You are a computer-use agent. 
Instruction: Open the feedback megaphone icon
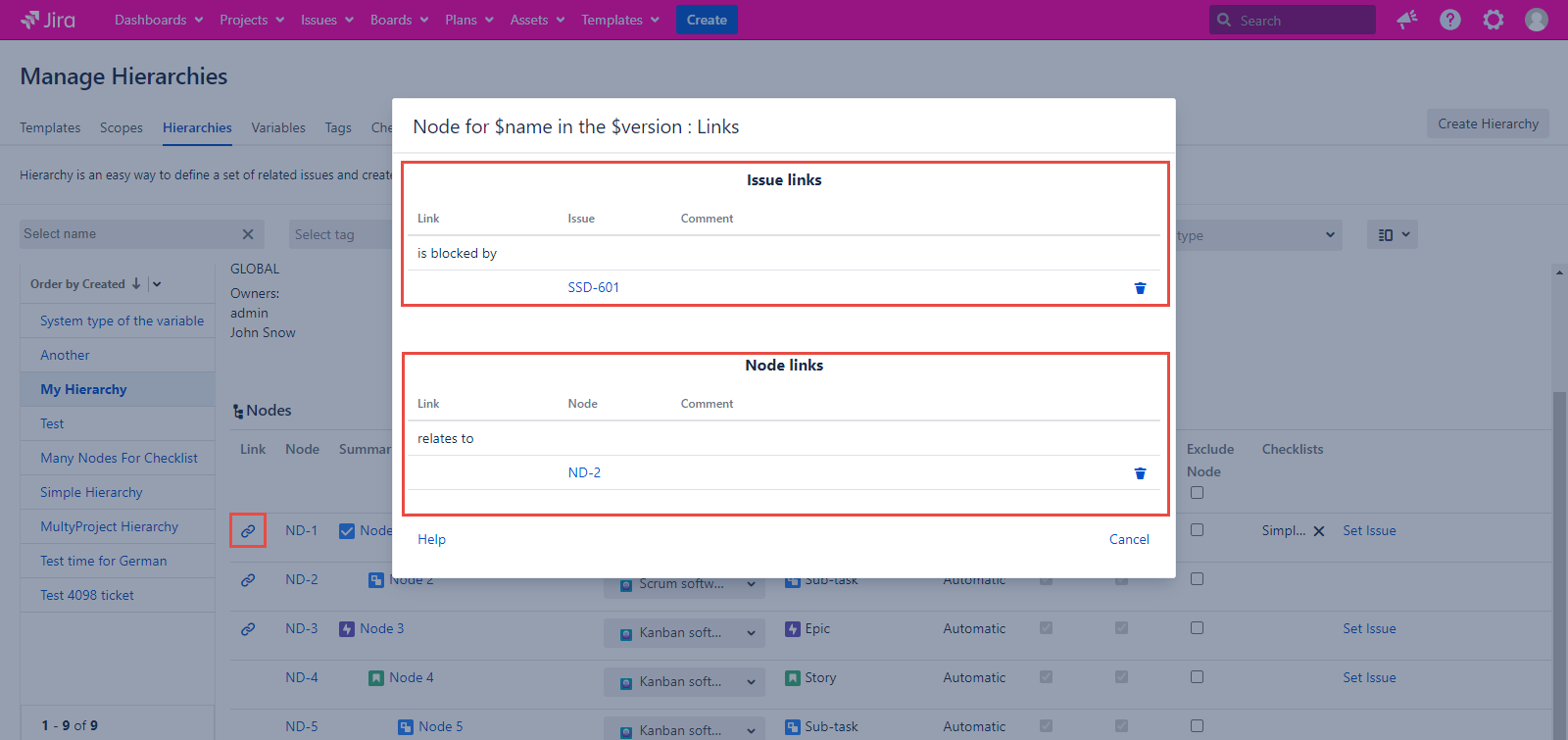coord(1407,20)
